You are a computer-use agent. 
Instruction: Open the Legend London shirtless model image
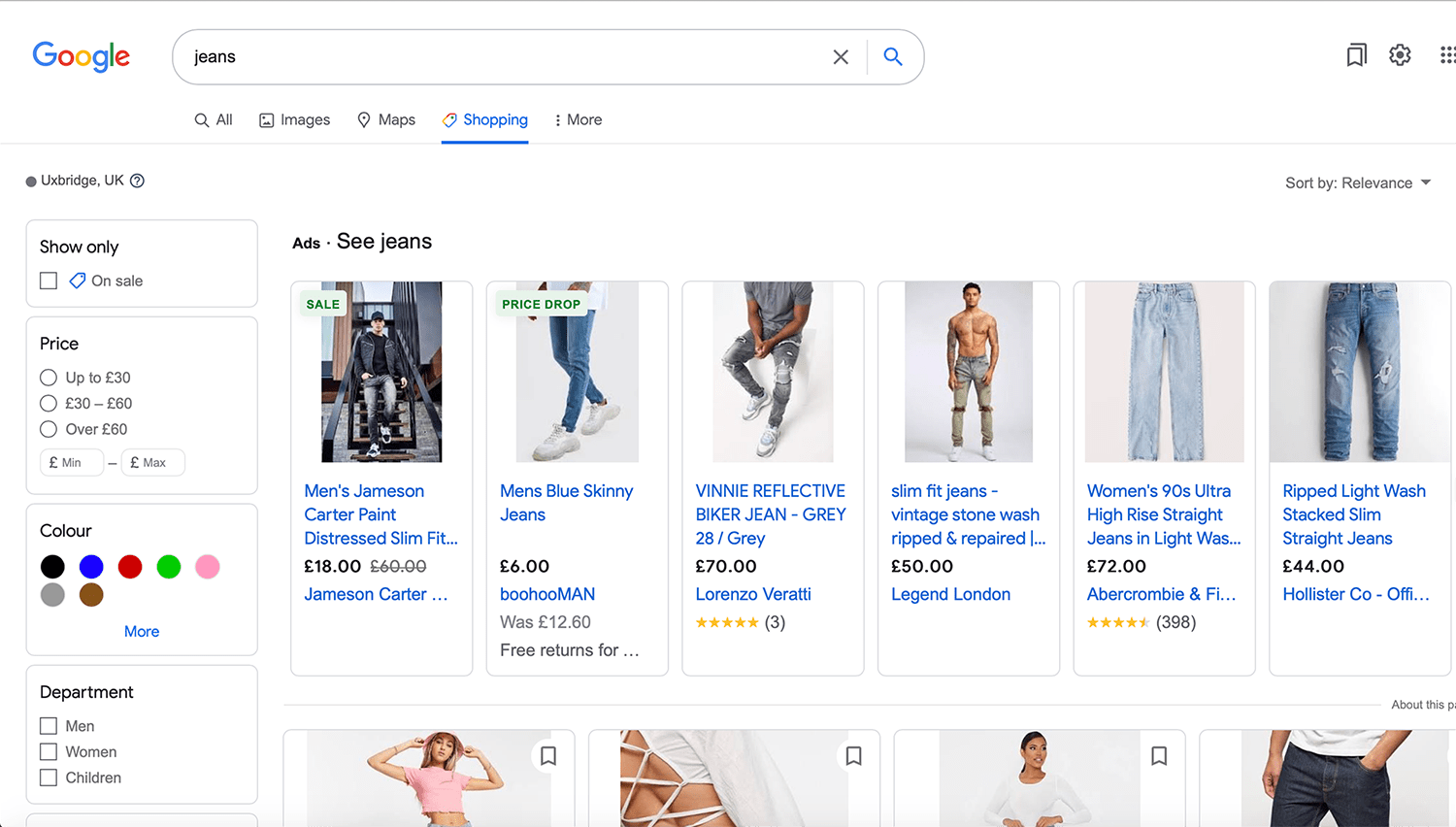(969, 372)
